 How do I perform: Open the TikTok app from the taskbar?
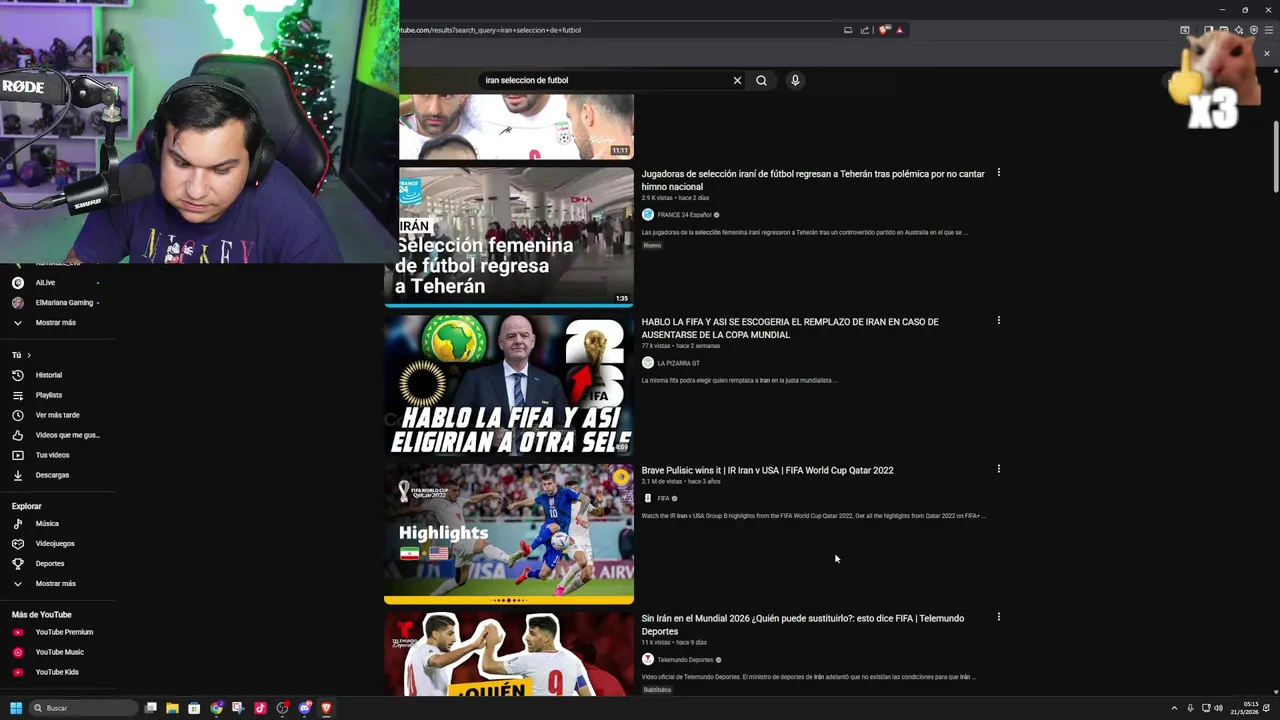(260, 708)
